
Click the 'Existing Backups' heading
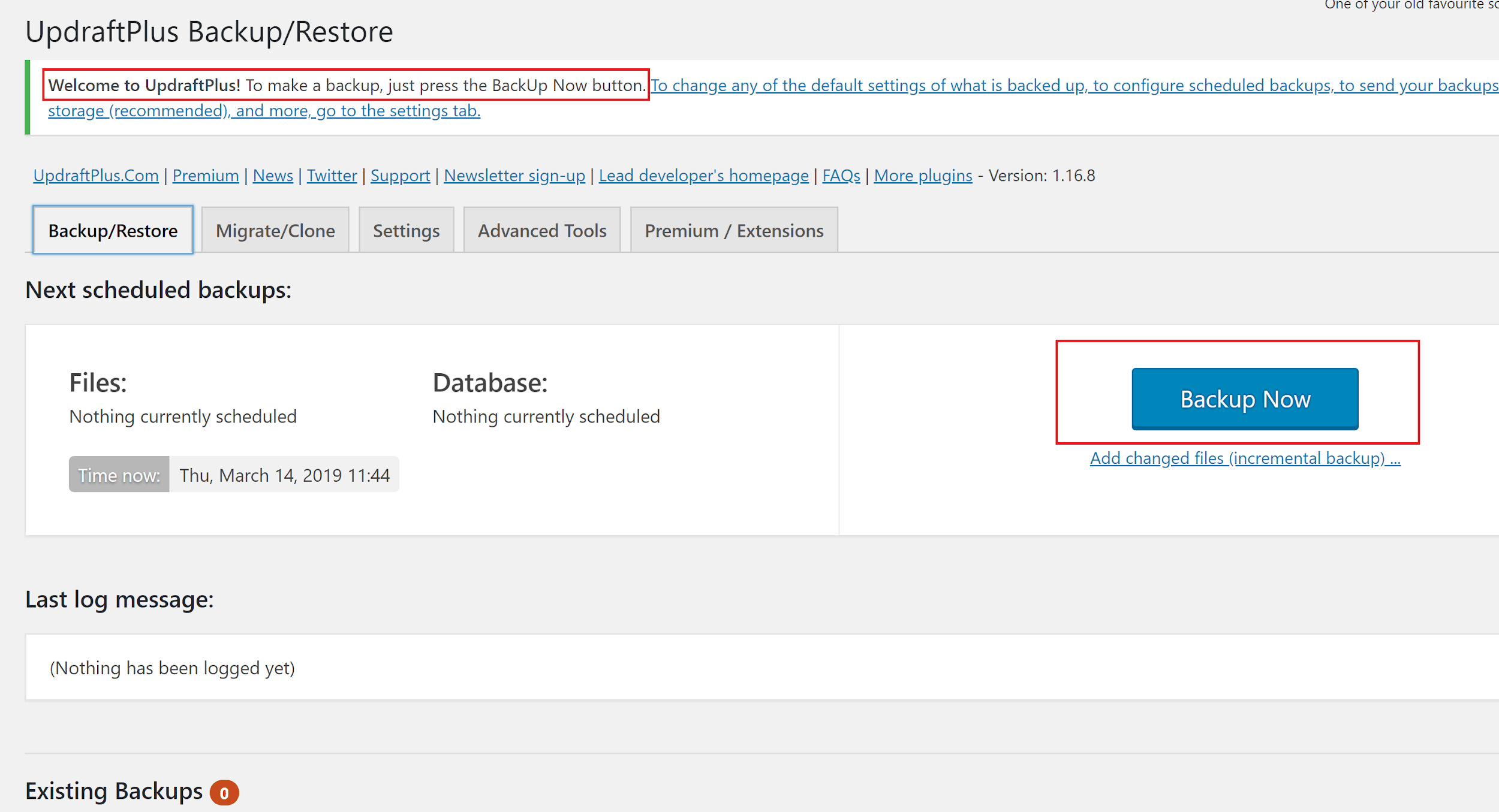pyautogui.click(x=114, y=791)
